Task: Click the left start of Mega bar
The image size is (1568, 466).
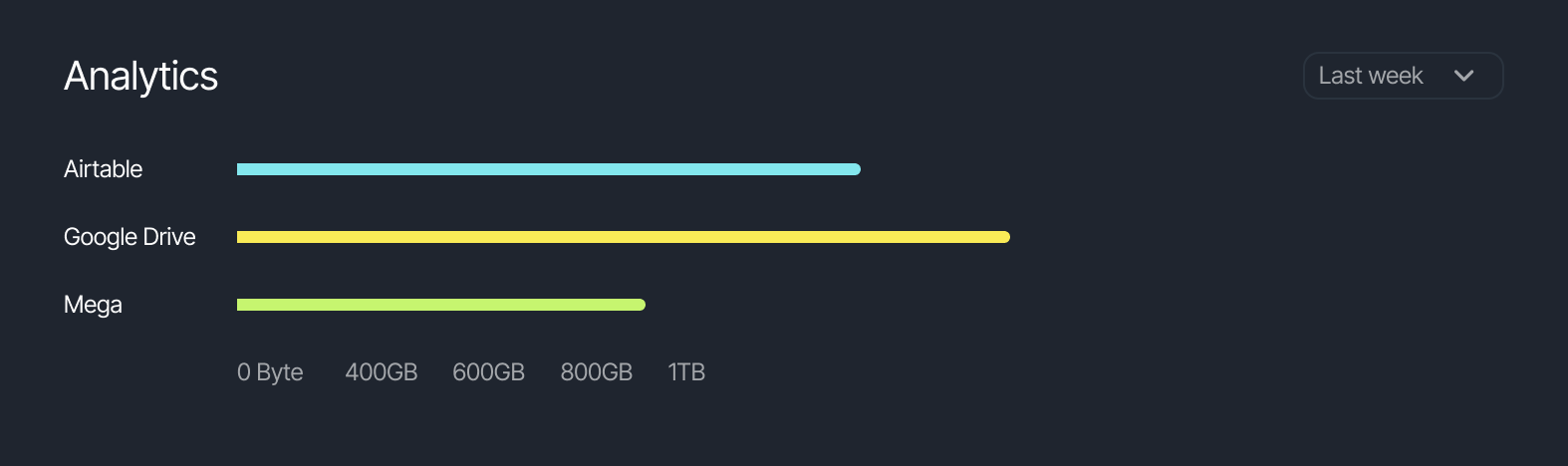Action: point(241,305)
